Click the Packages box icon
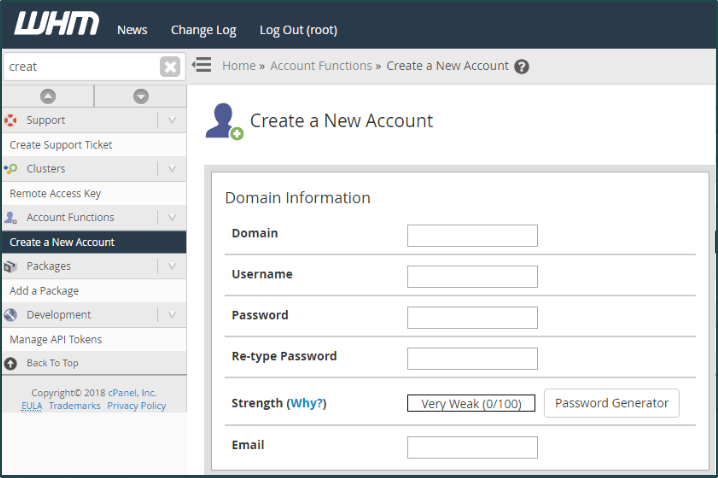Viewport: 718px width, 478px height. tap(11, 266)
